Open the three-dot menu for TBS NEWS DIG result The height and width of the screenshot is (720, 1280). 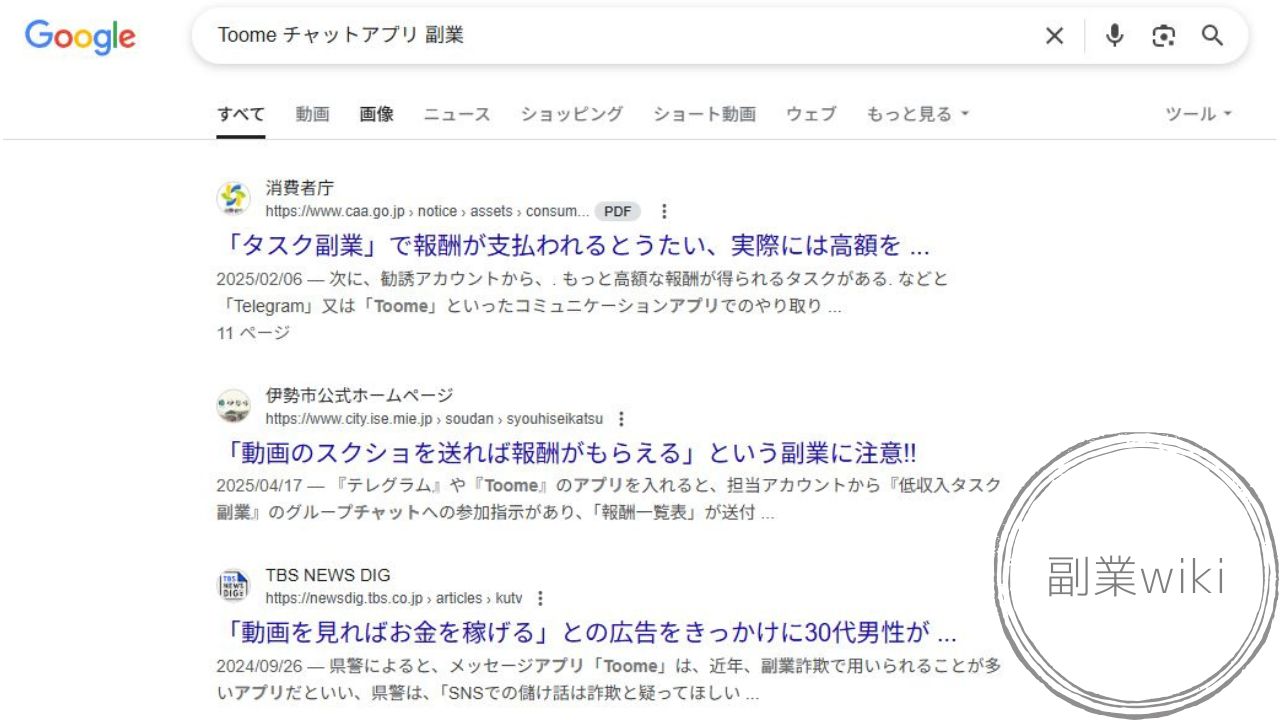pyautogui.click(x=540, y=598)
